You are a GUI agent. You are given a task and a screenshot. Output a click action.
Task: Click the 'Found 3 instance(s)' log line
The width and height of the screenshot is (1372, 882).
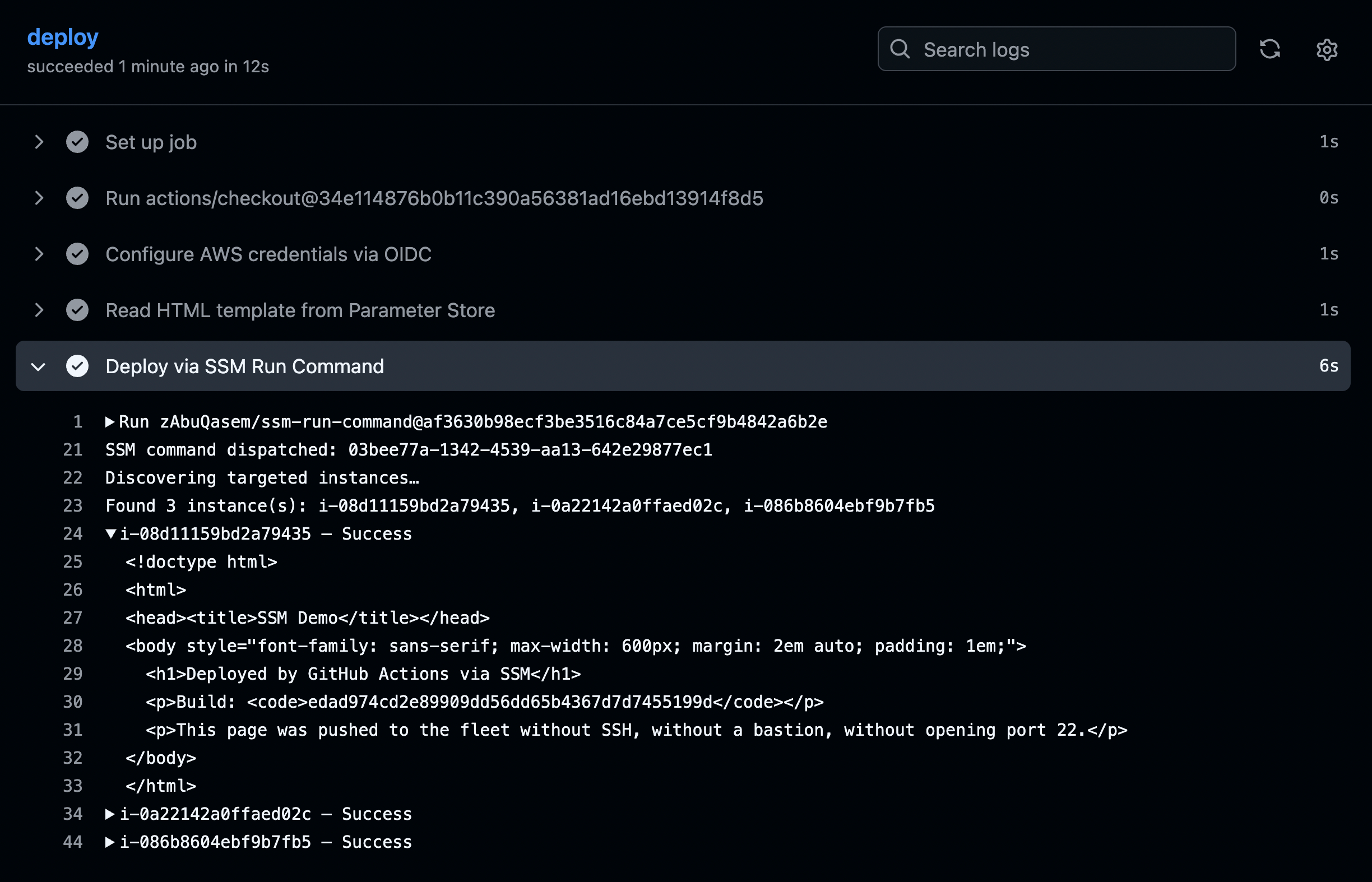520,507
